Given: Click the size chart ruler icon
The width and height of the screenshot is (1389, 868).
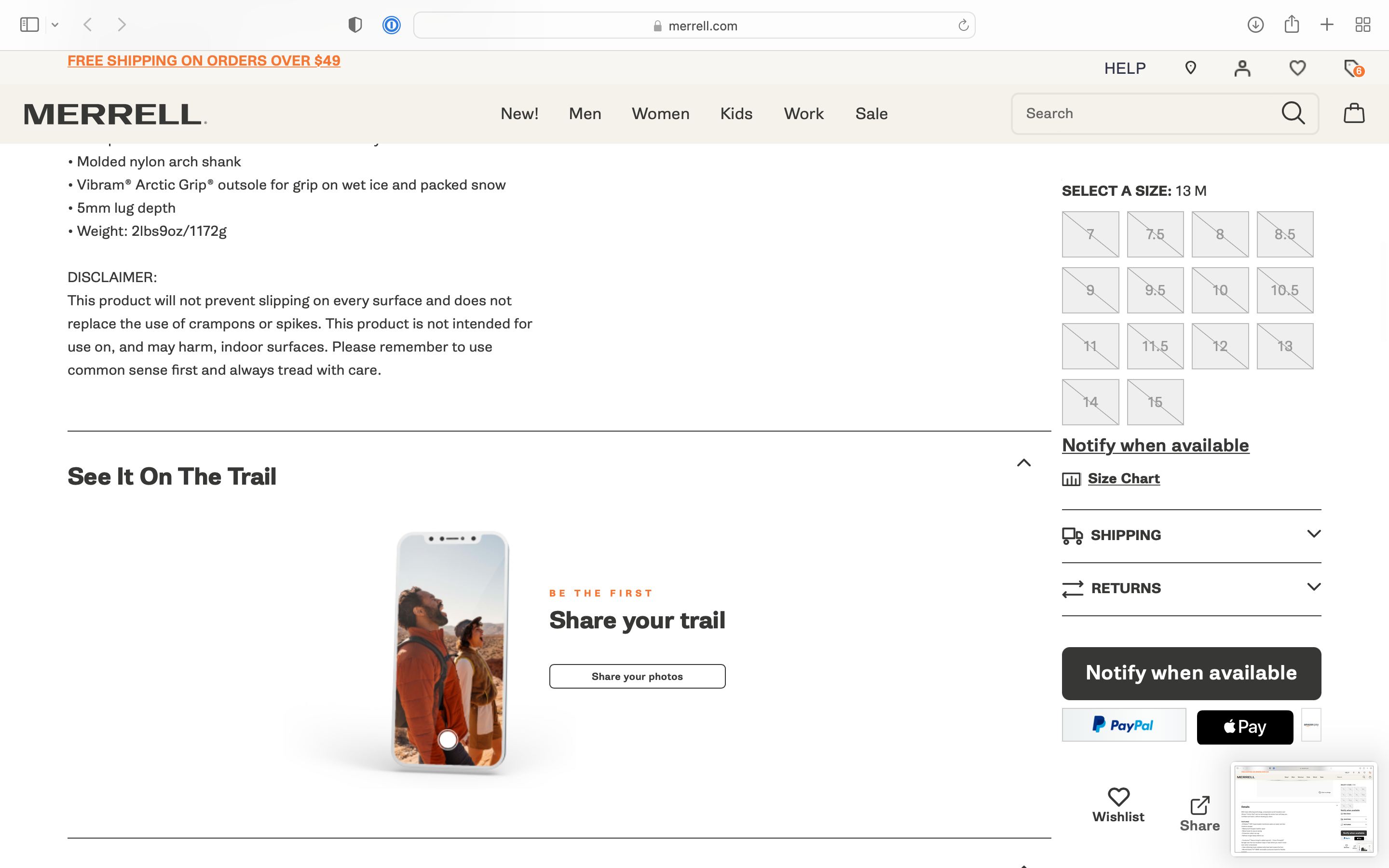Looking at the screenshot, I should (1071, 479).
